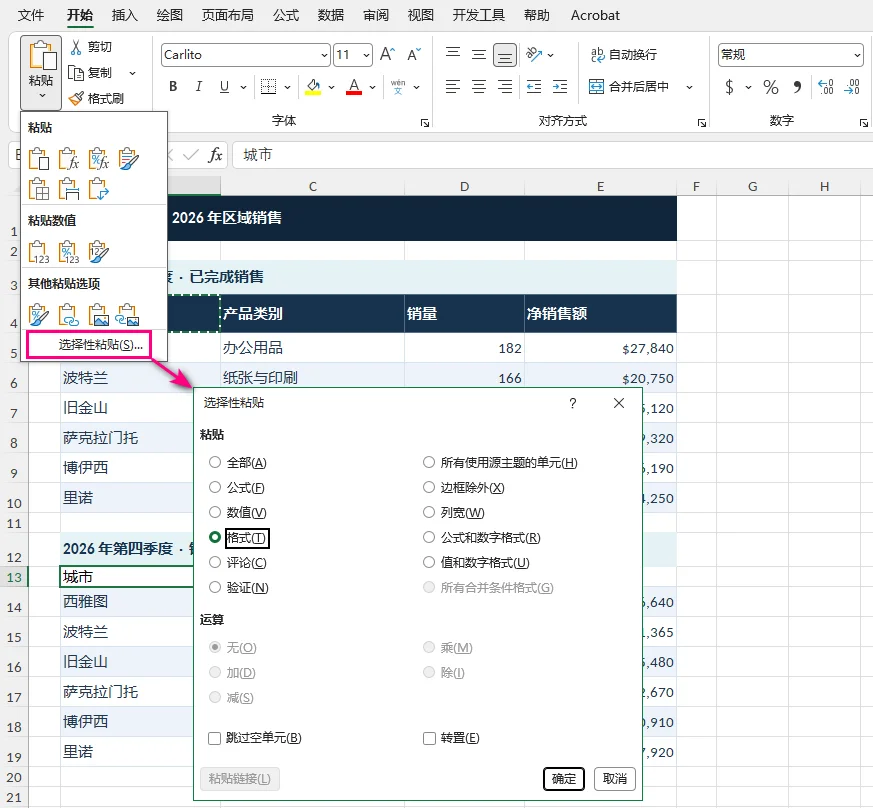Align text right in the ribbon
This screenshot has height=808, width=873.
505,86
